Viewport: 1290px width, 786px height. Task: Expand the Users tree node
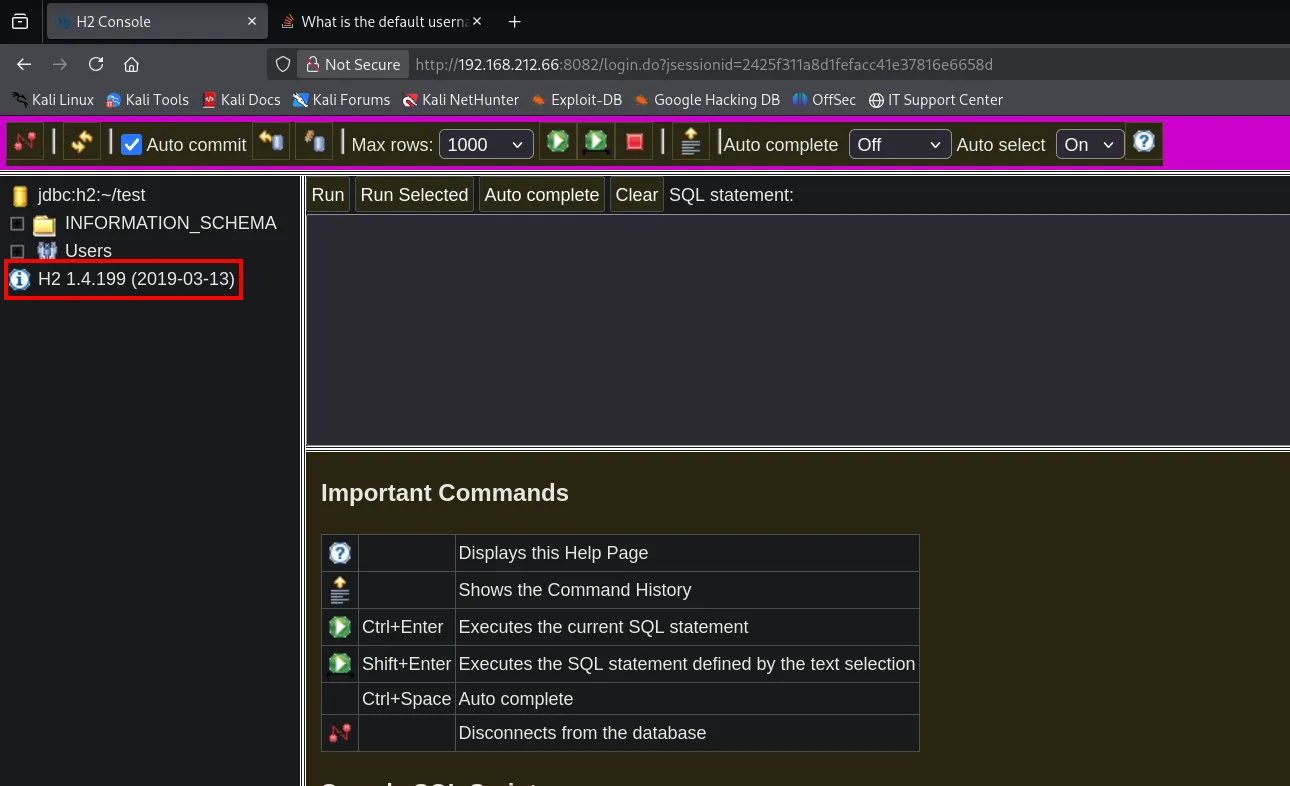pyautogui.click(x=17, y=251)
